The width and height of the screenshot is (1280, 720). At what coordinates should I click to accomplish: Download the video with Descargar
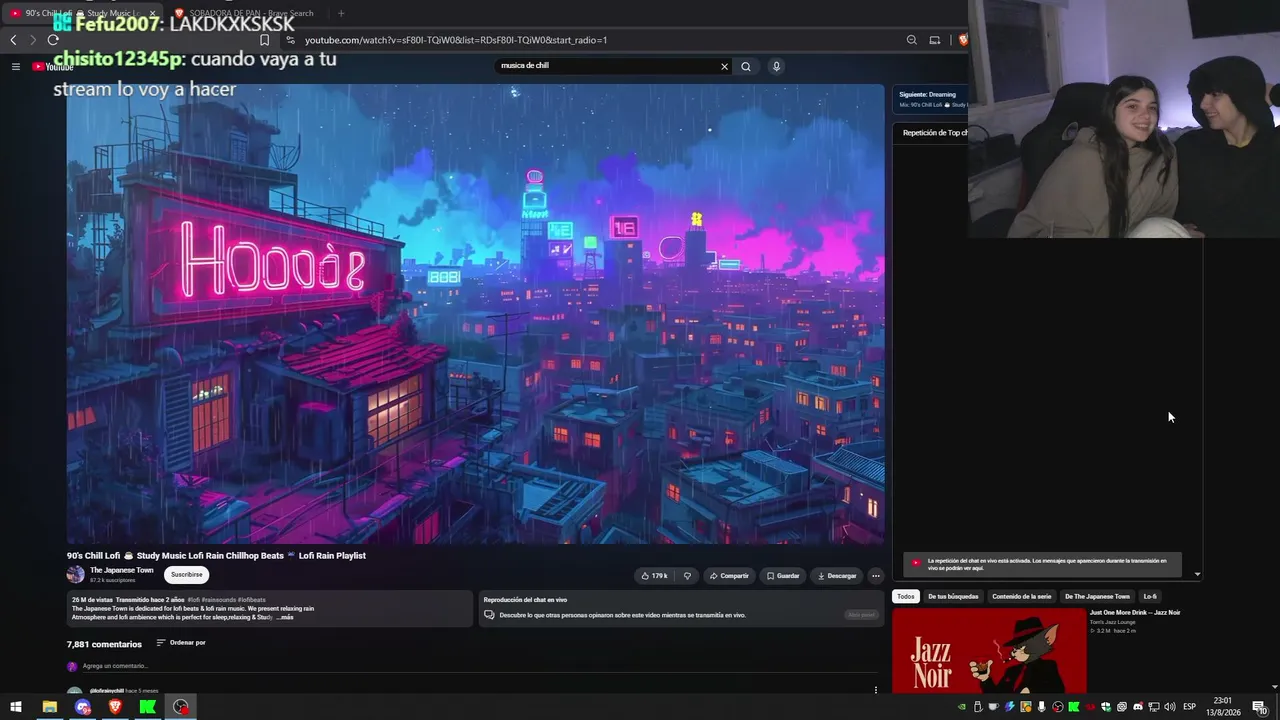click(837, 576)
